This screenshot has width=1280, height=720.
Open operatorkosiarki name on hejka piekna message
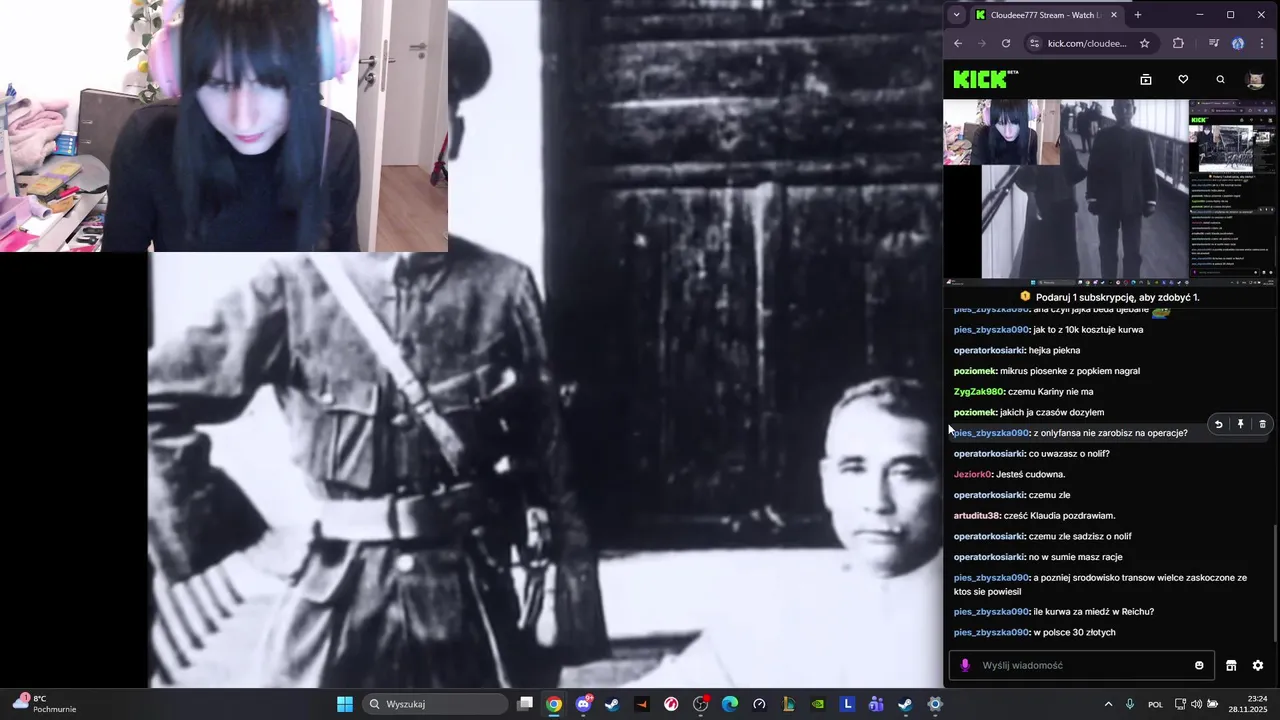(x=989, y=350)
